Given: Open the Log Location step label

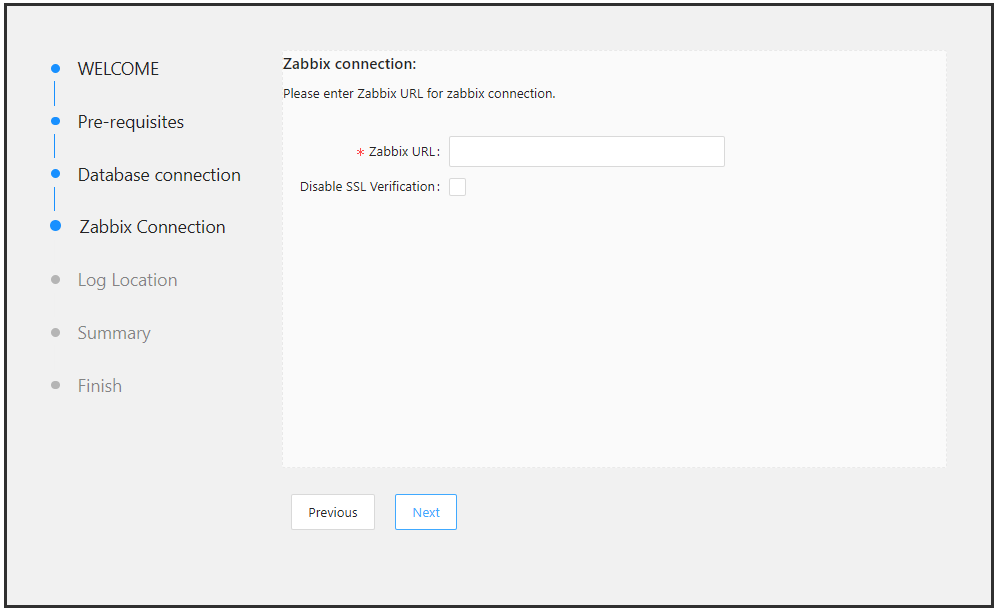Looking at the screenshot, I should 127,280.
